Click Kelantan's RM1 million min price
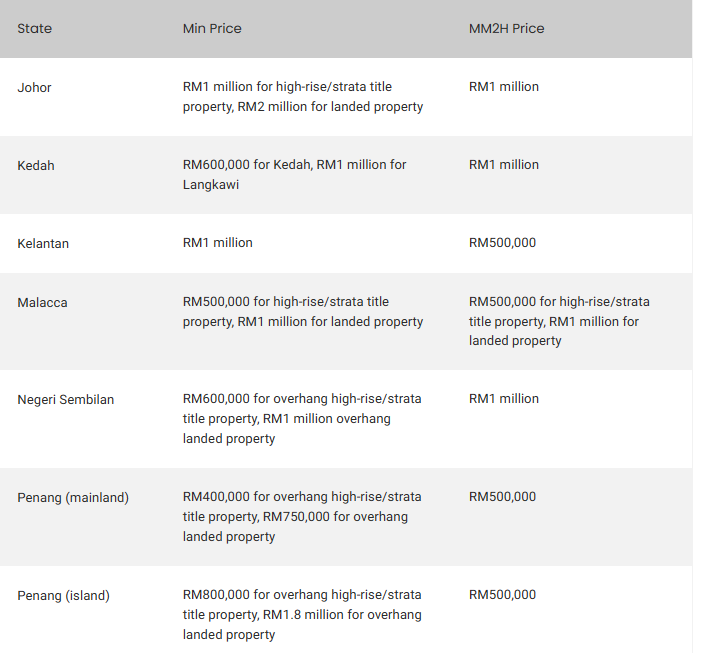Viewport: 707px width, 653px height. pyautogui.click(x=217, y=243)
